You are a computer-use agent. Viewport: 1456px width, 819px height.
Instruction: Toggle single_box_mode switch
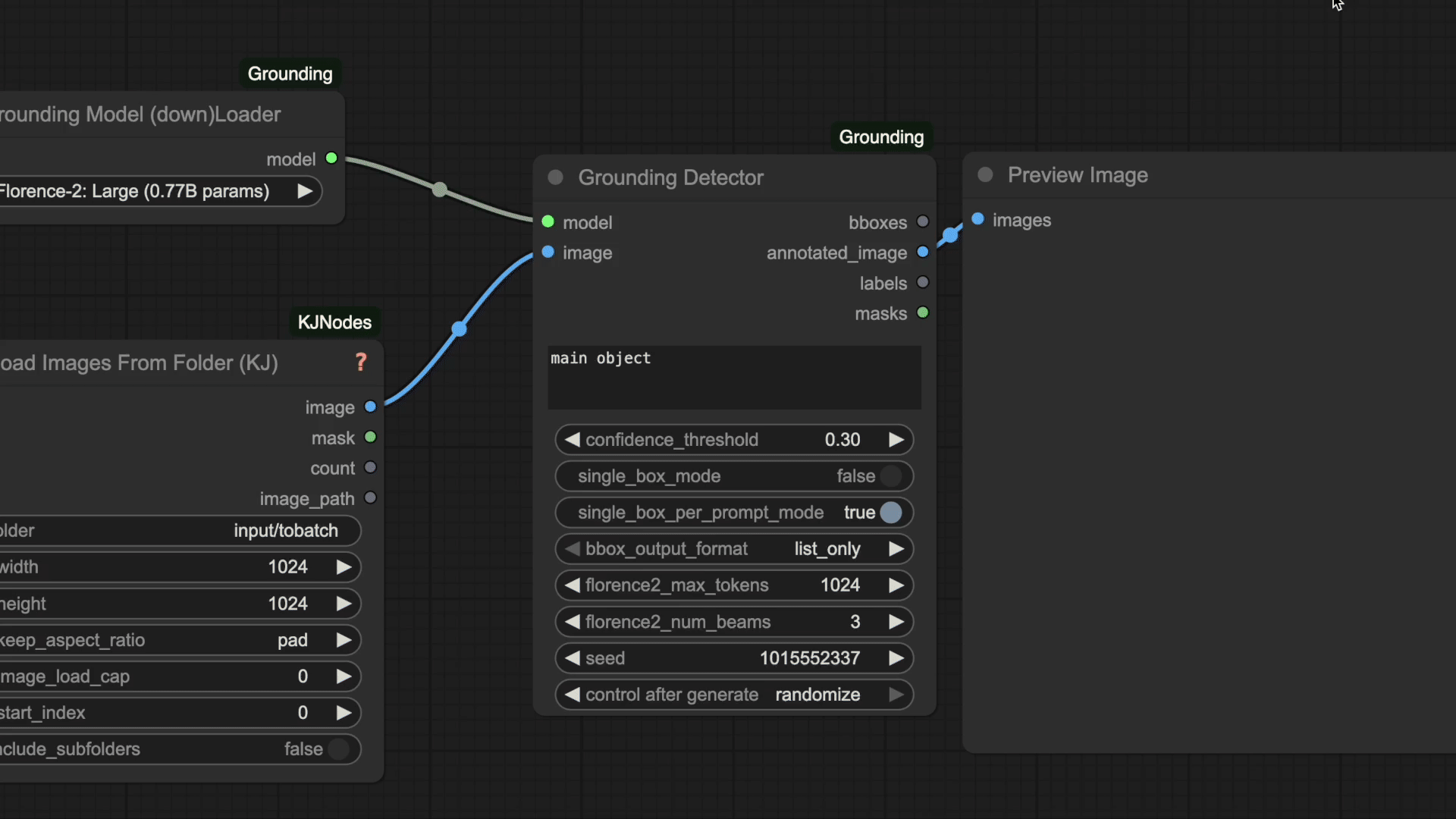[892, 476]
